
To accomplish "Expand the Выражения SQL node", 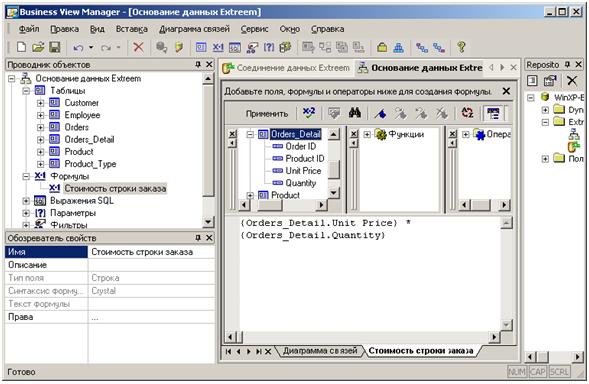I will 26,201.
